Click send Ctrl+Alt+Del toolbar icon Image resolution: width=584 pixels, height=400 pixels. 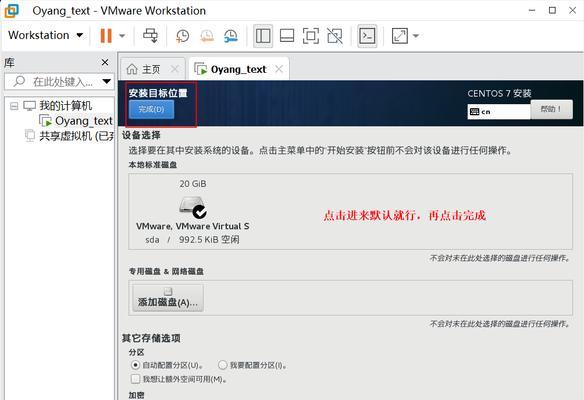coord(150,36)
